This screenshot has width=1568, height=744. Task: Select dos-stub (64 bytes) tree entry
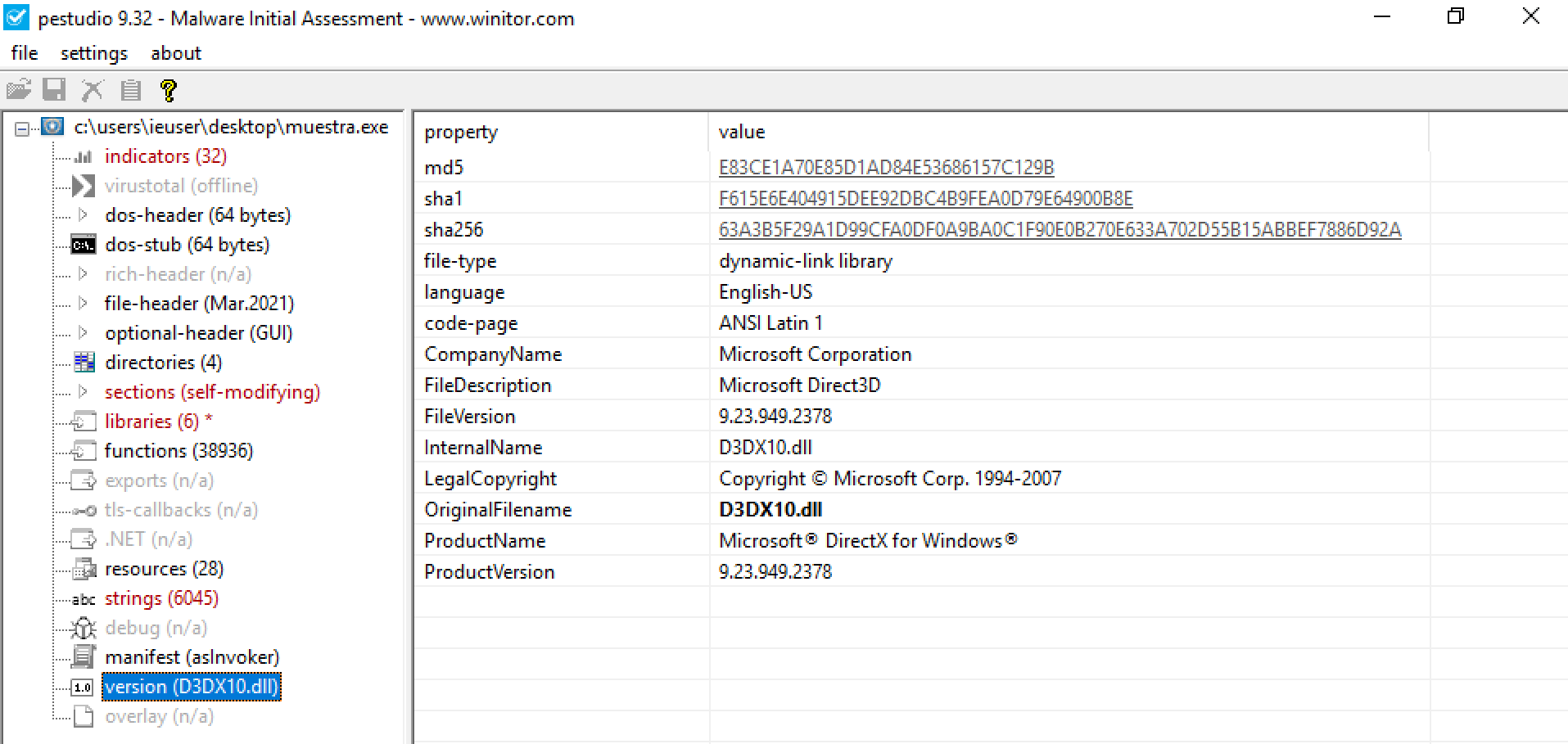[187, 245]
